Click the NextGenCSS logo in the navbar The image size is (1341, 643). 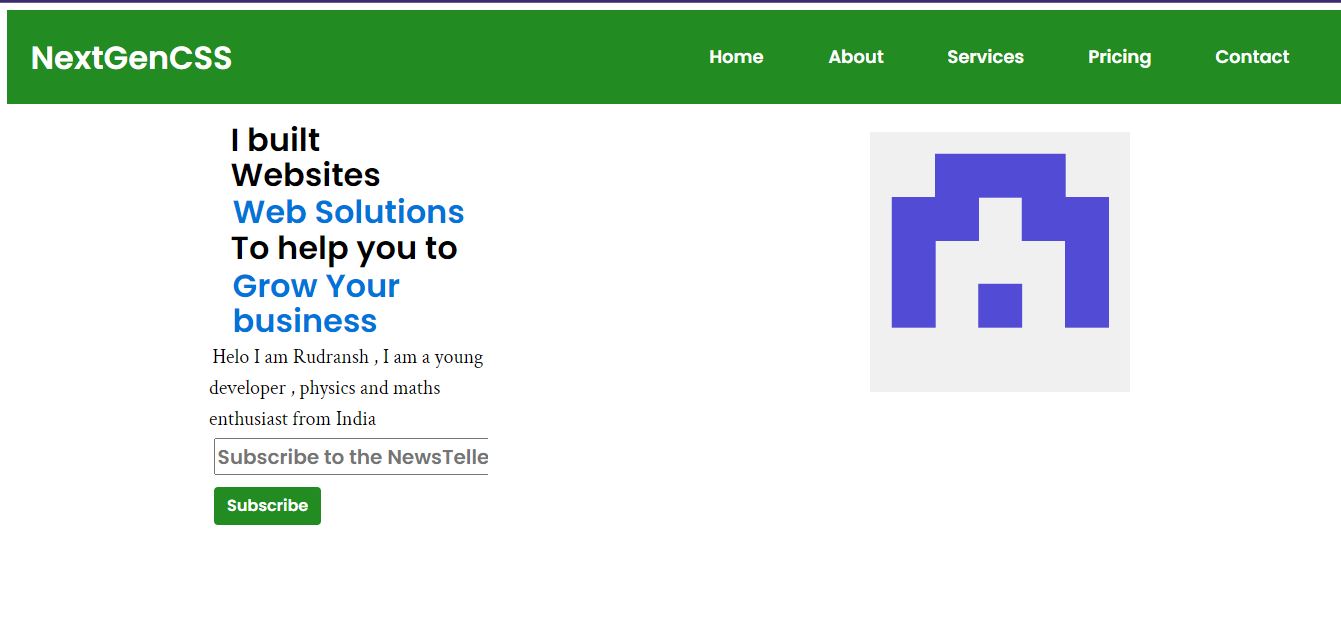(x=131, y=57)
